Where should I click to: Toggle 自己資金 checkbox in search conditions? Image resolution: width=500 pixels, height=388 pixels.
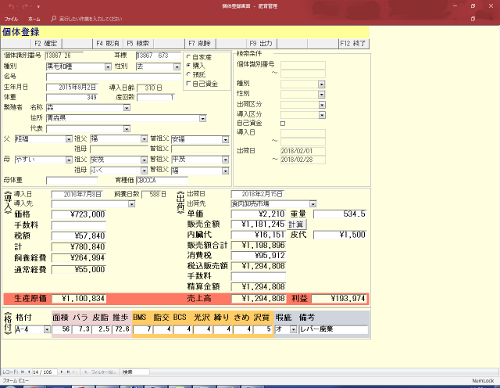(x=283, y=123)
